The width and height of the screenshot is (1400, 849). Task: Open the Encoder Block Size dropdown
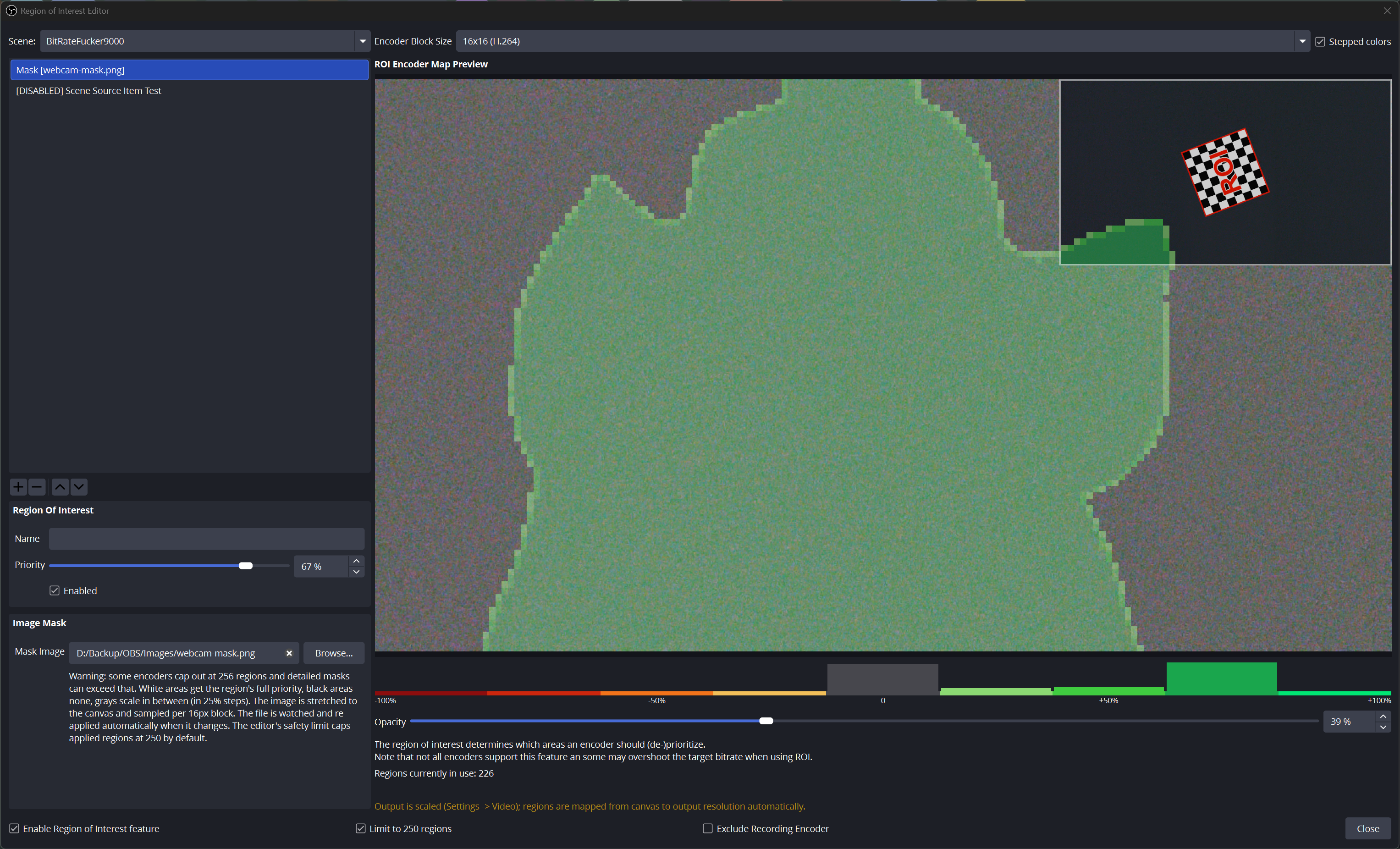point(883,41)
